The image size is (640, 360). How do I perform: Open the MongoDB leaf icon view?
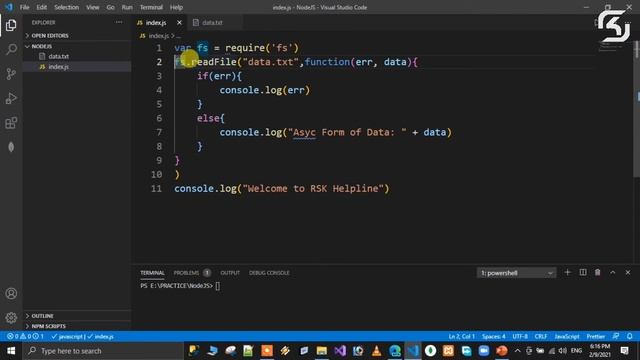pyautogui.click(x=11, y=147)
